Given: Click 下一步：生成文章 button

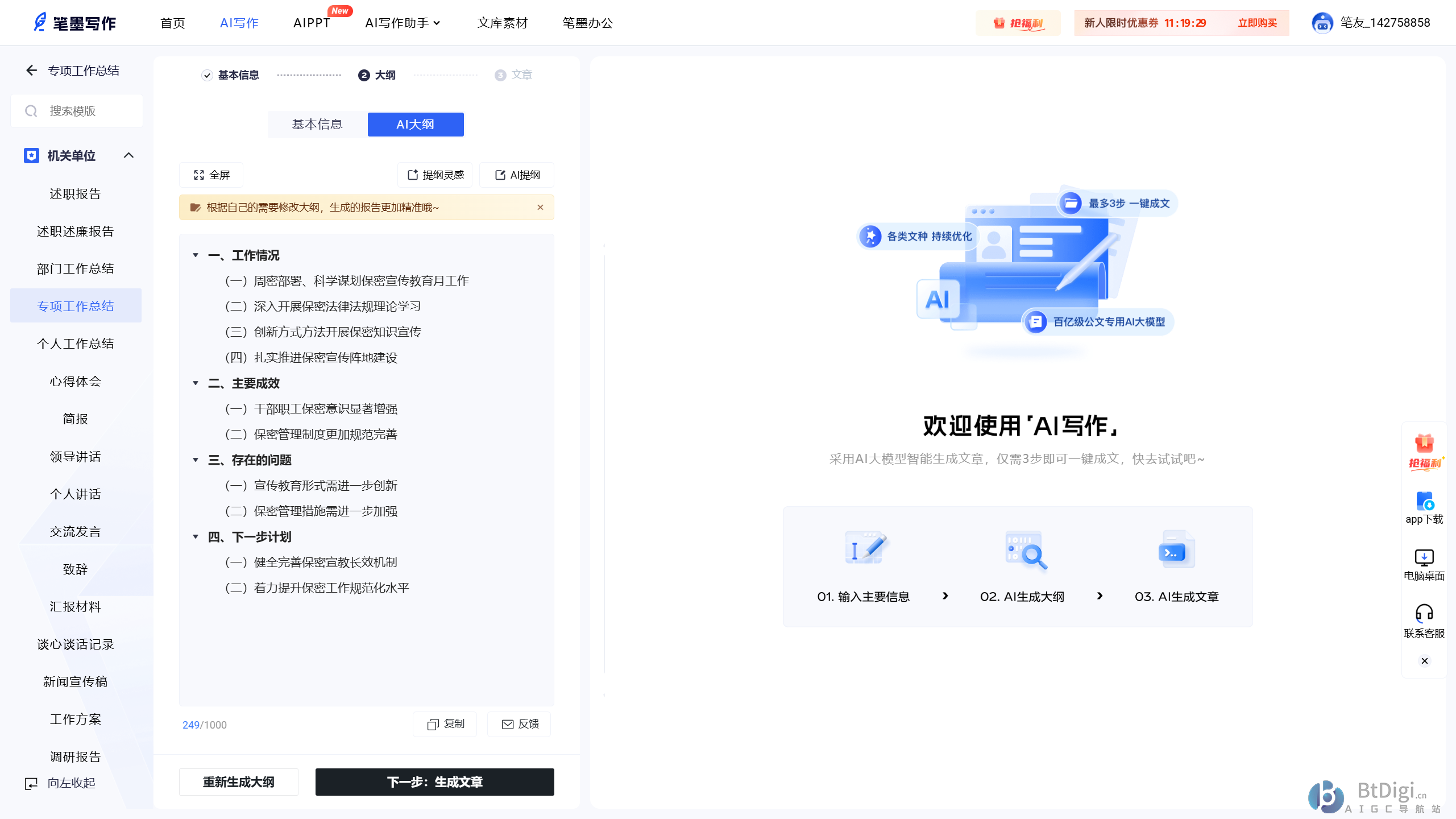Looking at the screenshot, I should click(x=435, y=782).
